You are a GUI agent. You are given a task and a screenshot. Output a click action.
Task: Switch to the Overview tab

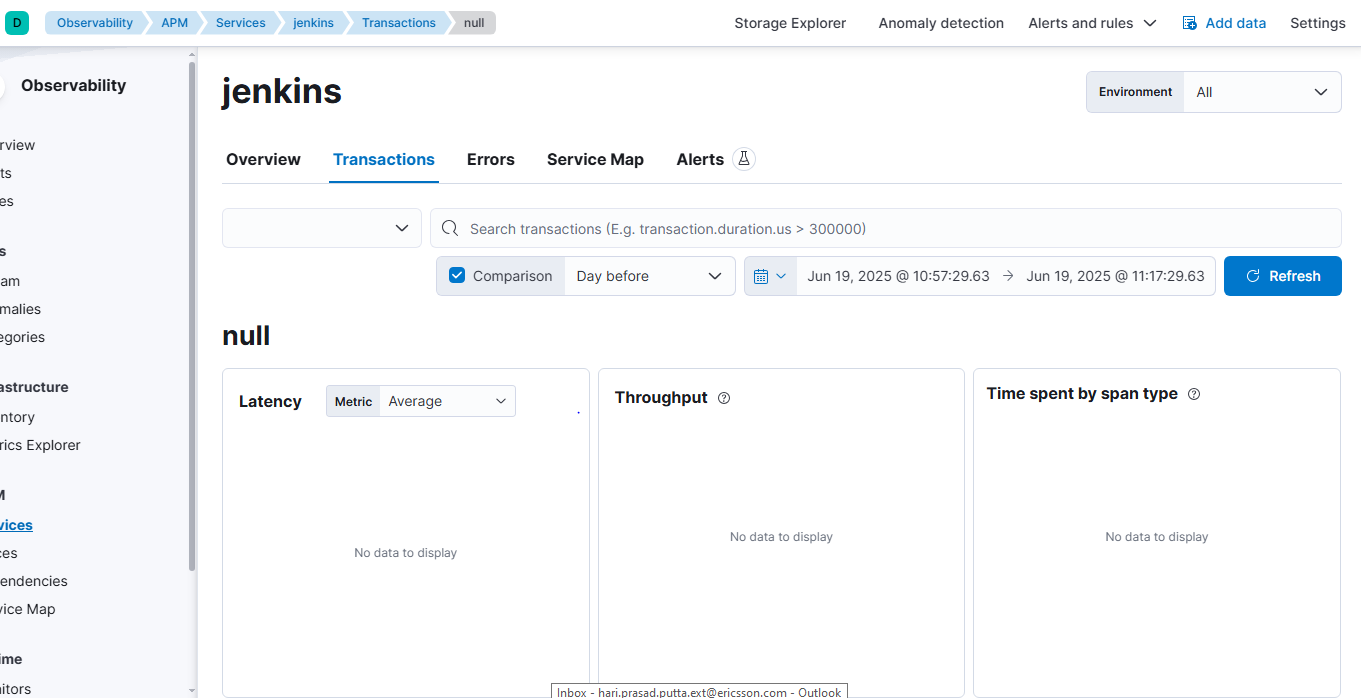click(x=263, y=159)
